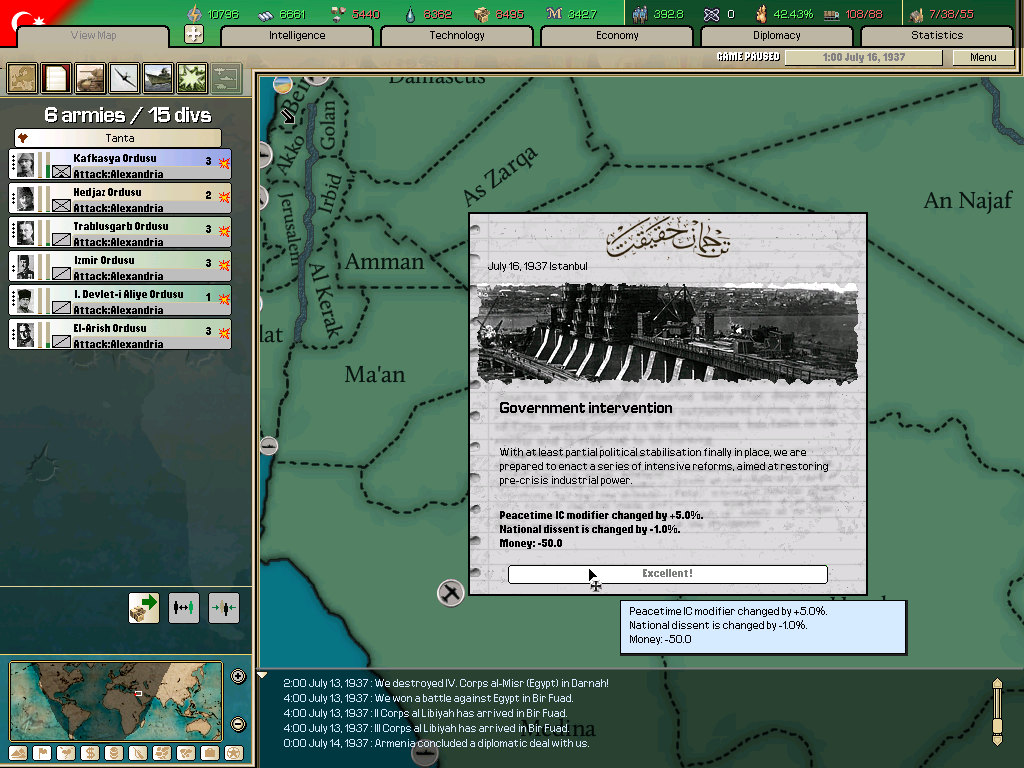Switch to the Diplomacy tab
Viewport: 1024px width, 768px height.
coord(777,36)
